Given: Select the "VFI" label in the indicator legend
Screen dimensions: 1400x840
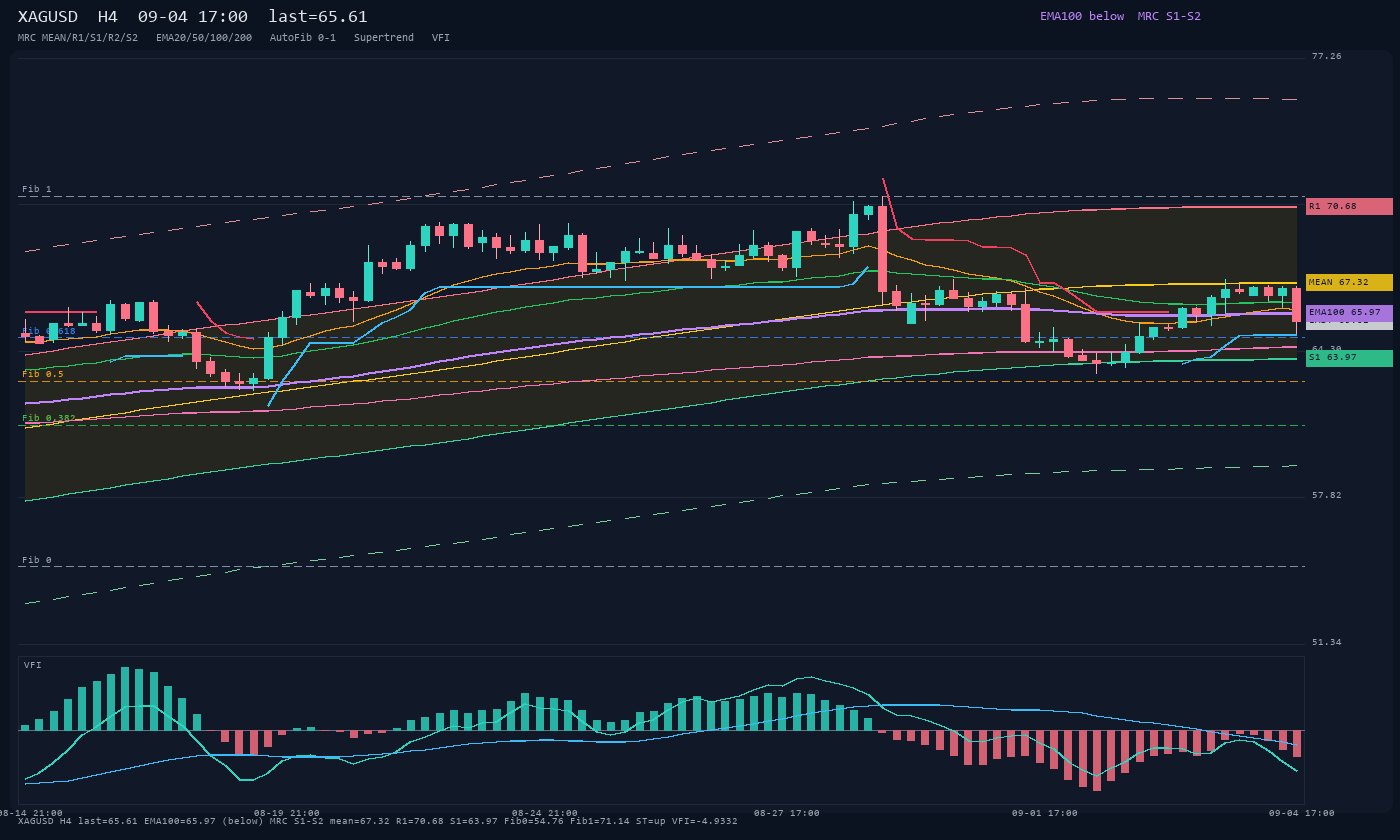Looking at the screenshot, I should coord(441,38).
